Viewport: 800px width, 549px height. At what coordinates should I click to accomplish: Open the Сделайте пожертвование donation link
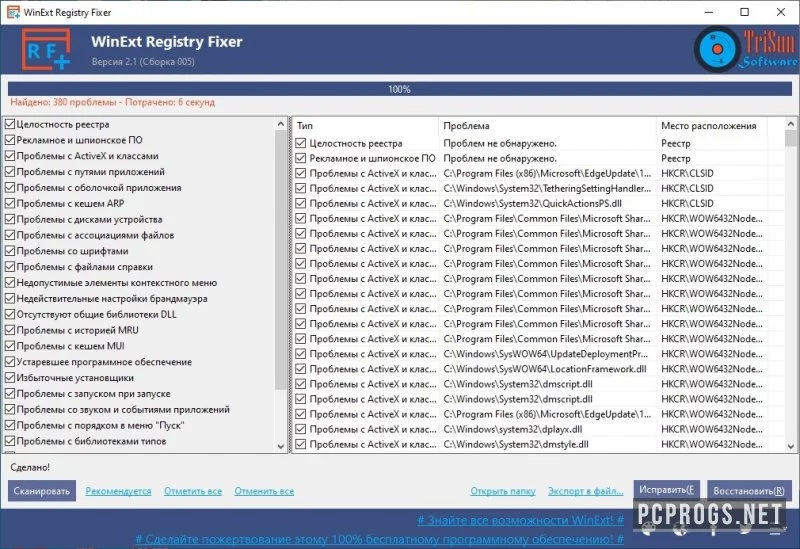click(x=380, y=539)
